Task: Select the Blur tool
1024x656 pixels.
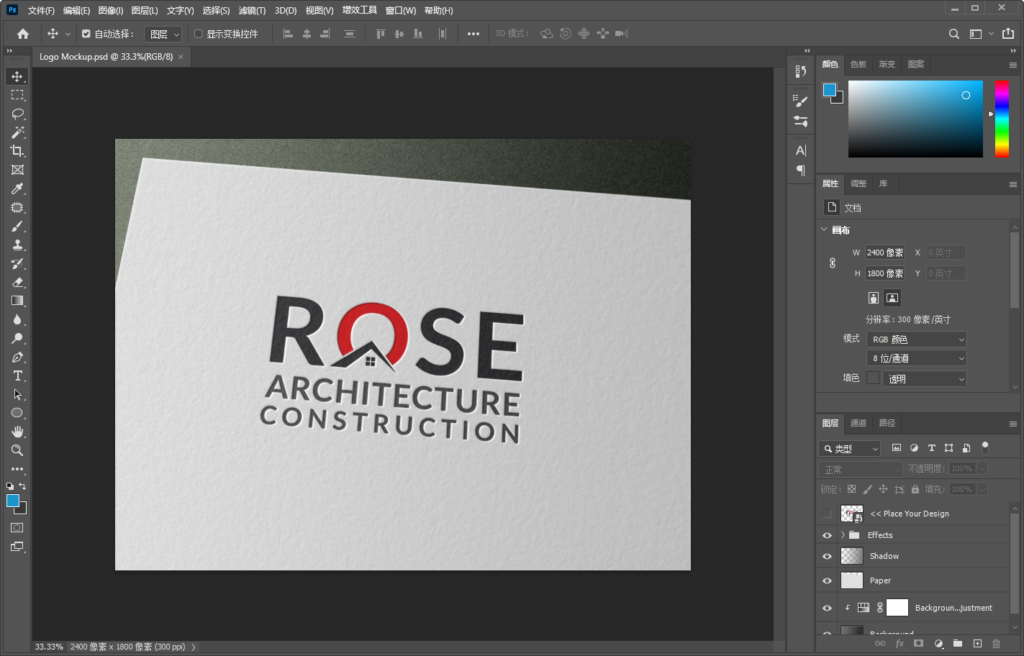Action: tap(17, 320)
